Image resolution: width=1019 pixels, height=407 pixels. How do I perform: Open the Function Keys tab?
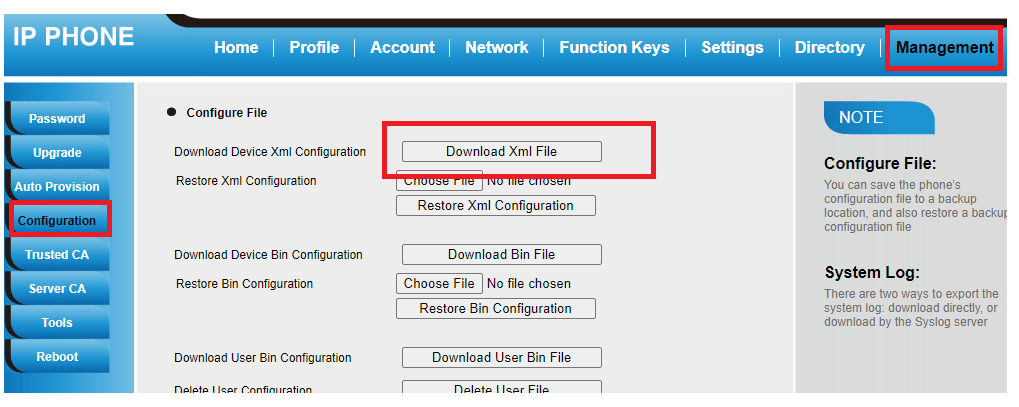(614, 47)
